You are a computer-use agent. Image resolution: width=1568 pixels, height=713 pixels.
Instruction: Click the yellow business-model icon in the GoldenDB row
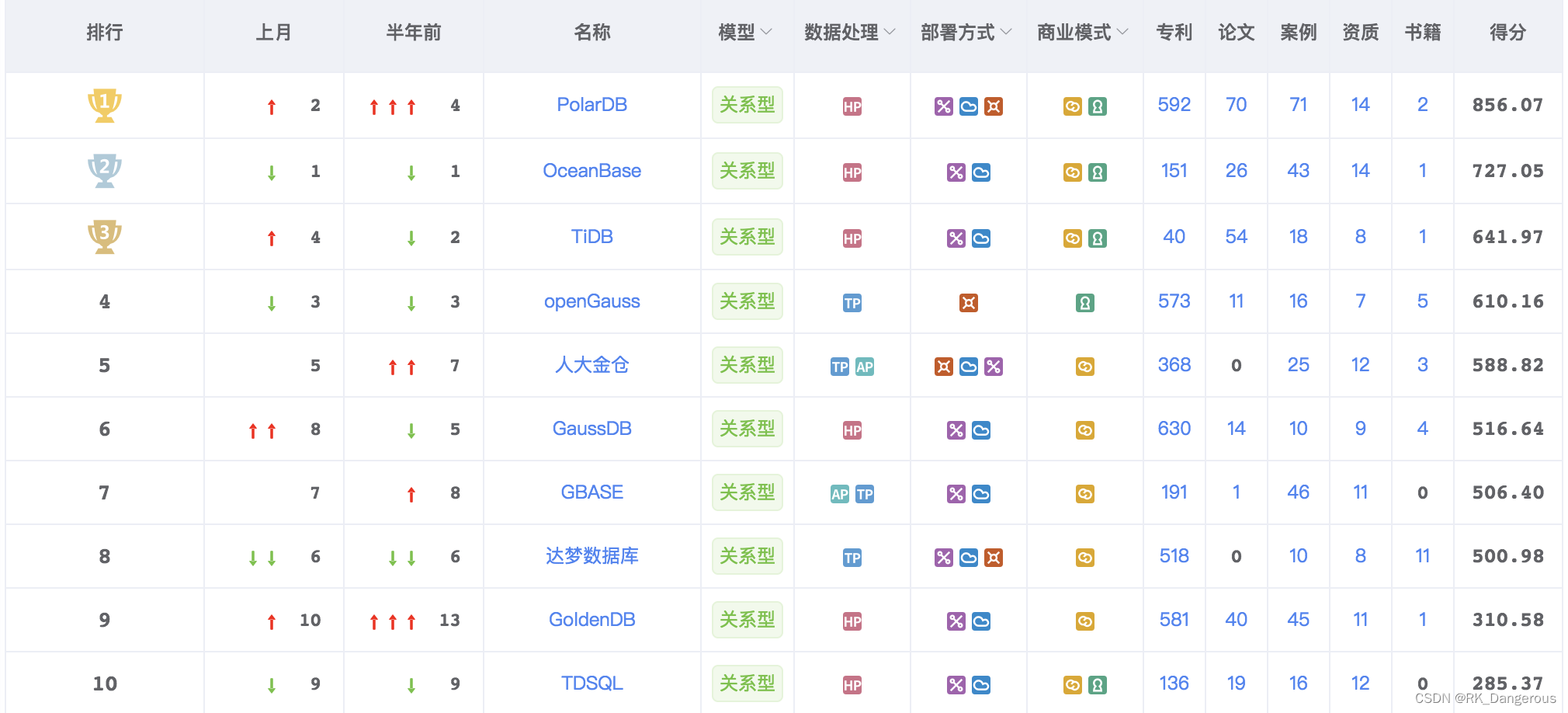tap(1085, 621)
